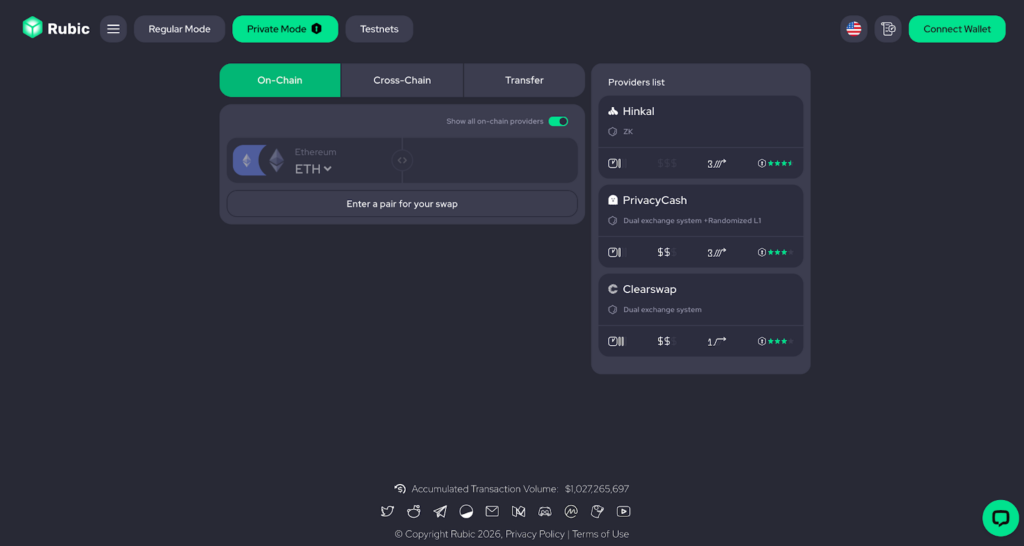Click the US flag language selector

853,29
